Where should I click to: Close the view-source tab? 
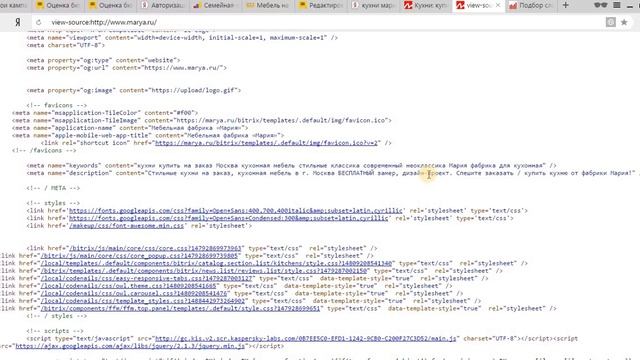click(498, 5)
